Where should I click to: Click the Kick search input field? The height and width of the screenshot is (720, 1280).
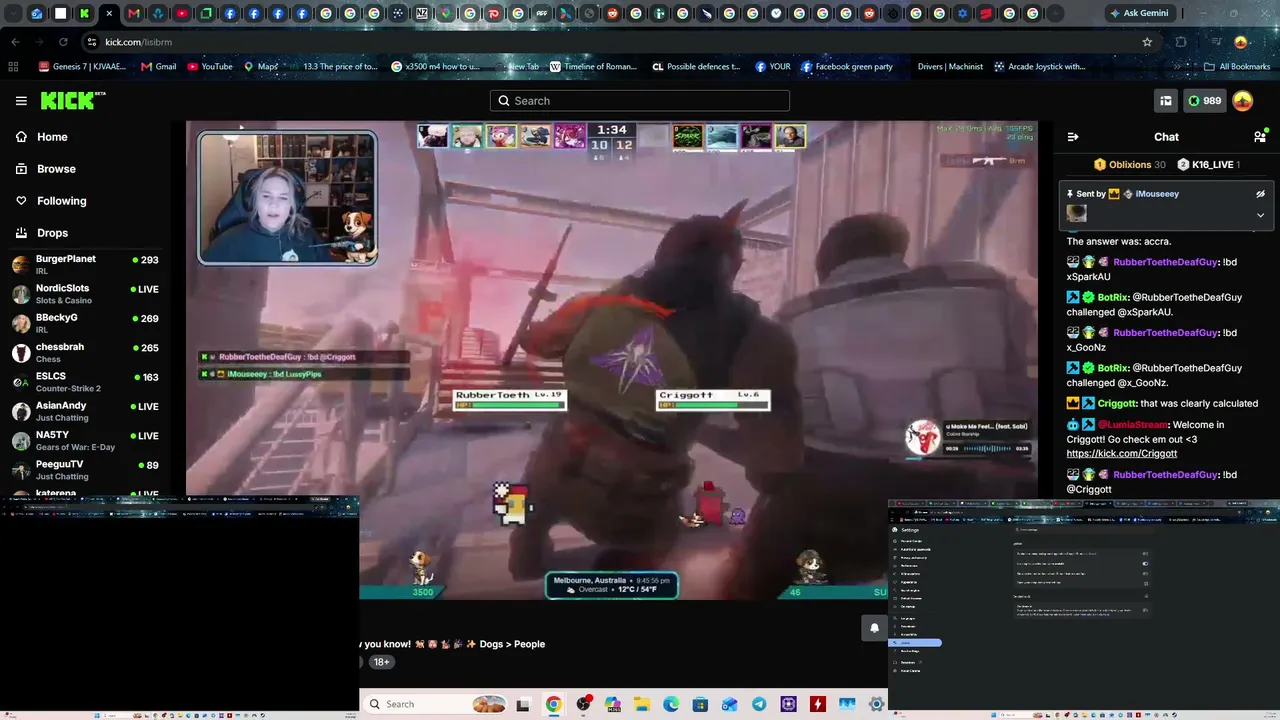click(640, 101)
